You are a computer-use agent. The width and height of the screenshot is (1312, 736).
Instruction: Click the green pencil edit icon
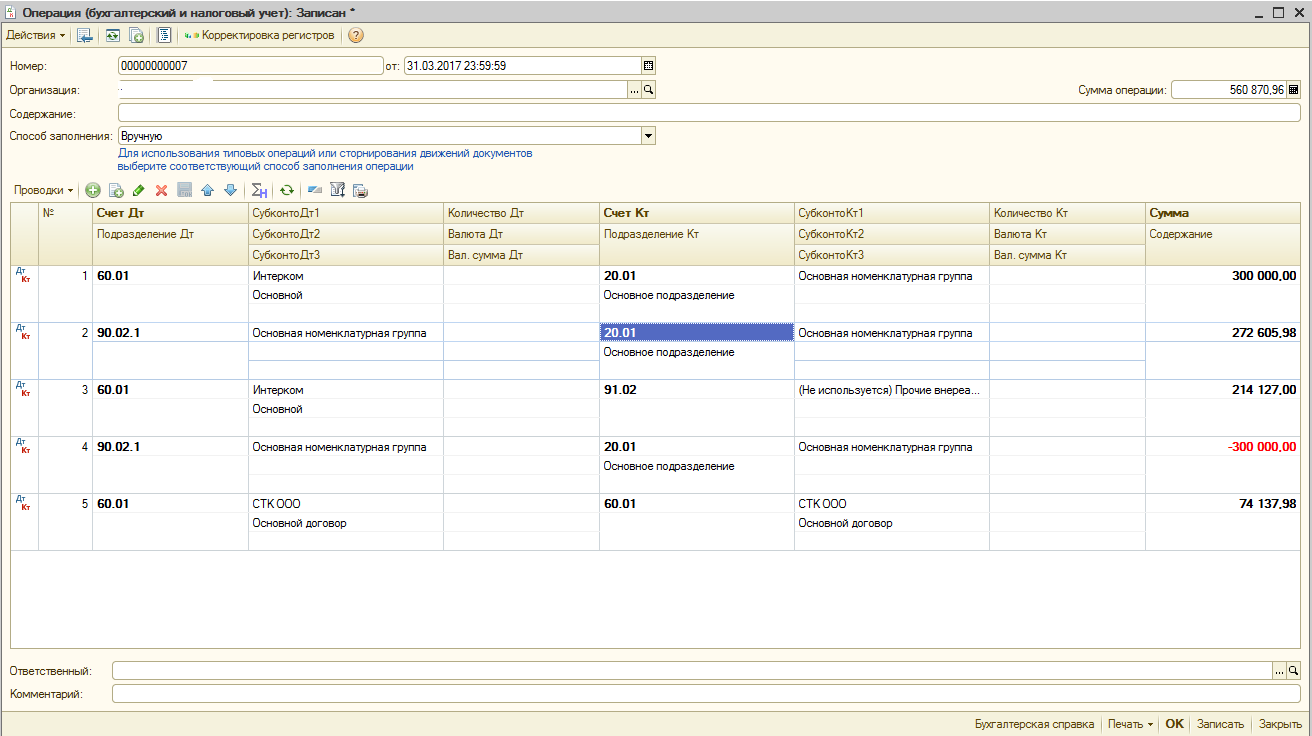139,190
